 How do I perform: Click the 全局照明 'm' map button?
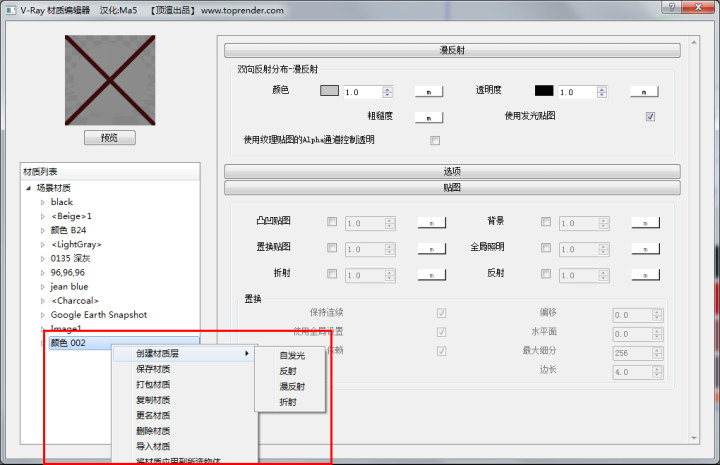click(x=644, y=247)
